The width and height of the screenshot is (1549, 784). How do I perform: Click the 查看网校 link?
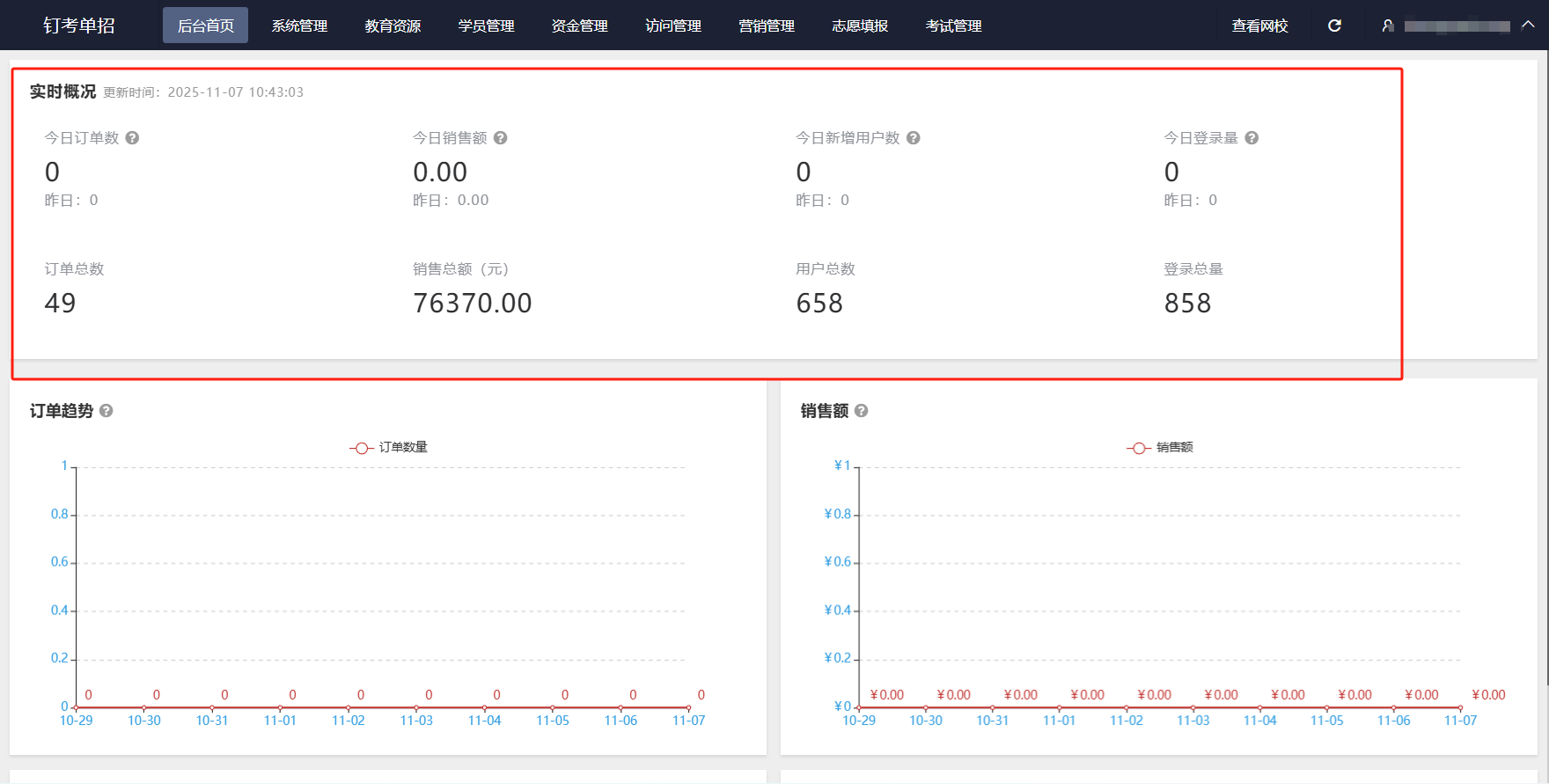pos(1259,26)
